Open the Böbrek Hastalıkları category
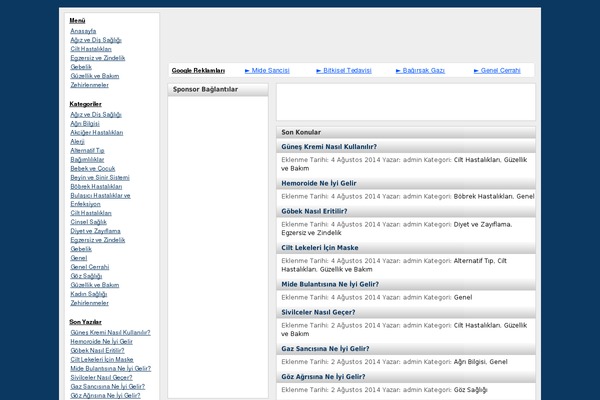 click(x=96, y=186)
